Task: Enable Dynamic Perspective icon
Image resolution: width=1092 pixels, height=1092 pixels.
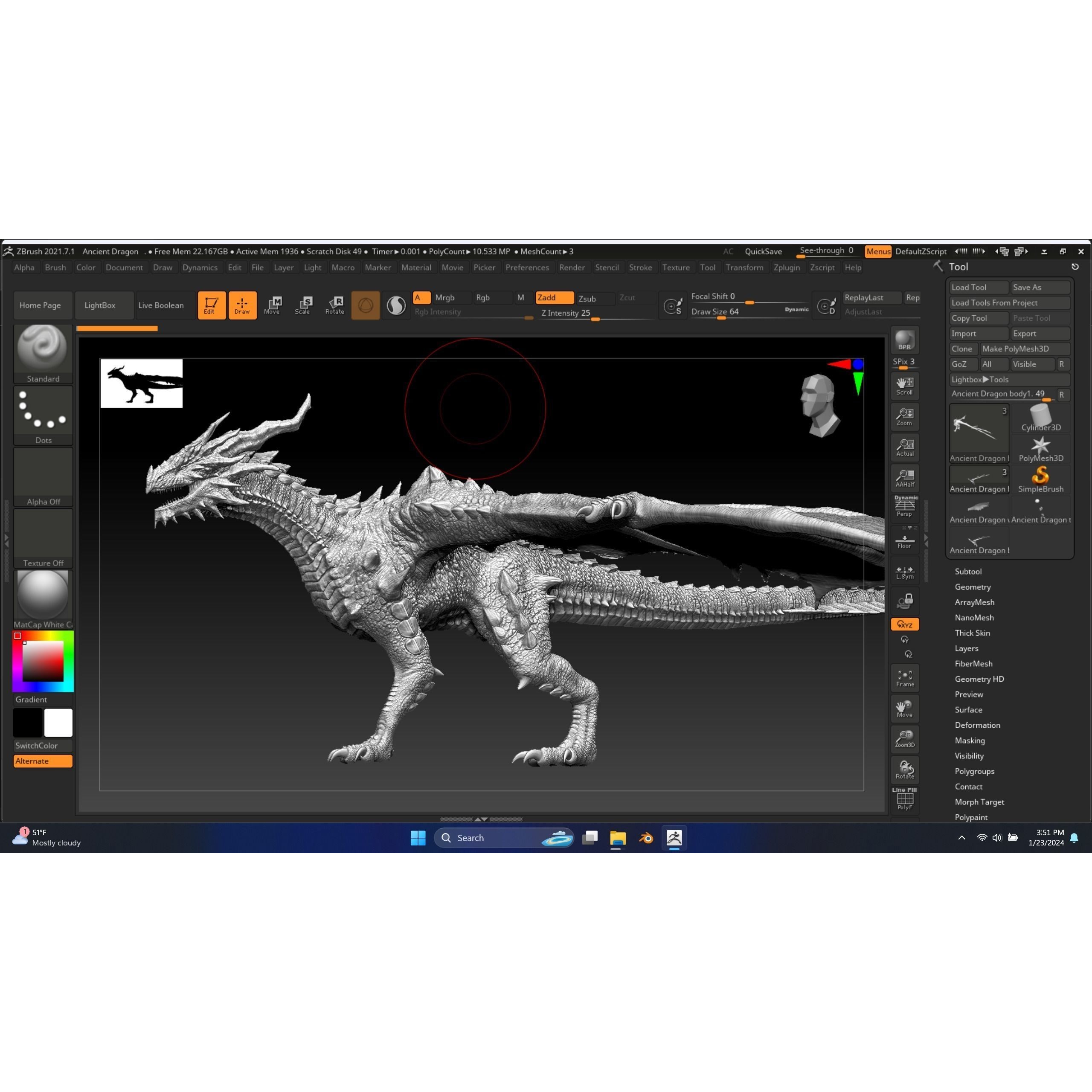Action: click(905, 506)
